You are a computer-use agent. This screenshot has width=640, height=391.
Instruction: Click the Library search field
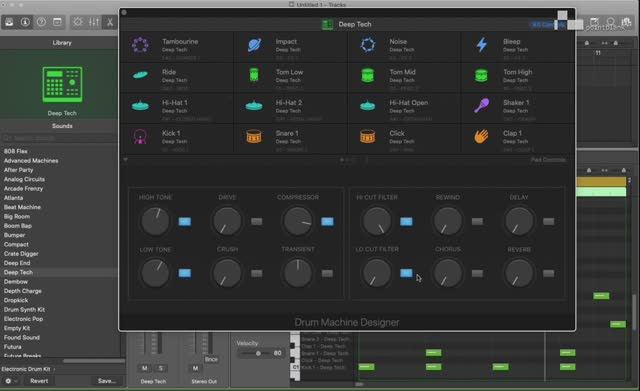pyautogui.click(x=60, y=138)
